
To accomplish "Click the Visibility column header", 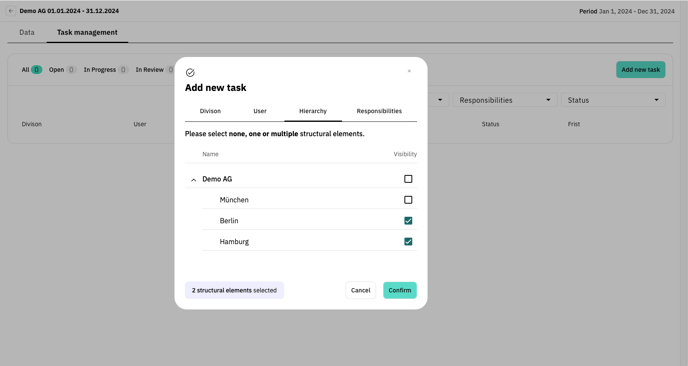I will pyautogui.click(x=405, y=154).
